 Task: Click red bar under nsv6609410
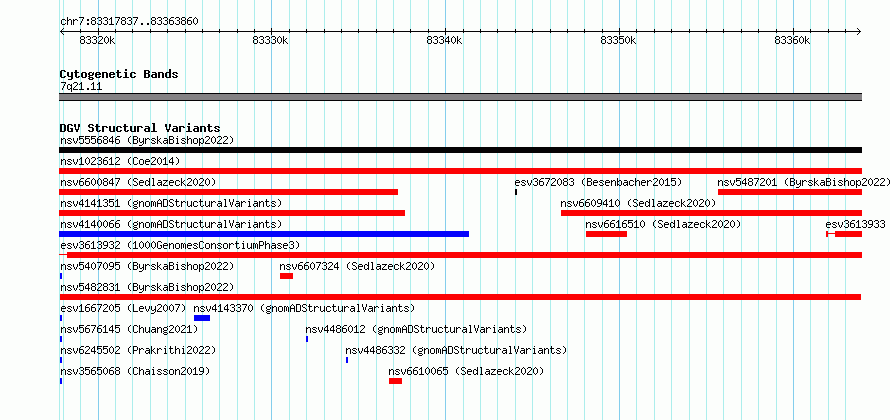(711, 213)
